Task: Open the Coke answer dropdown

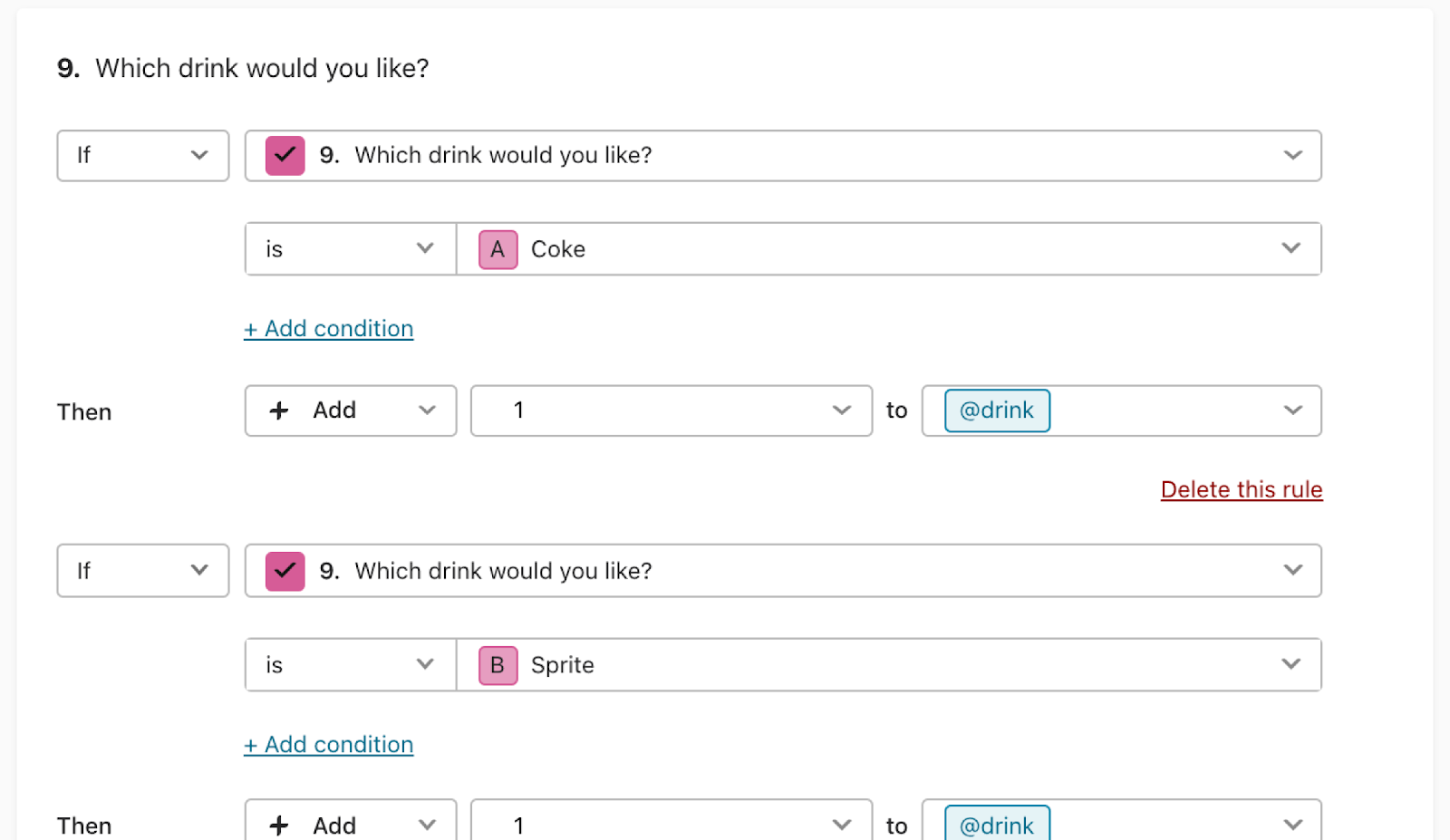Action: [889, 249]
